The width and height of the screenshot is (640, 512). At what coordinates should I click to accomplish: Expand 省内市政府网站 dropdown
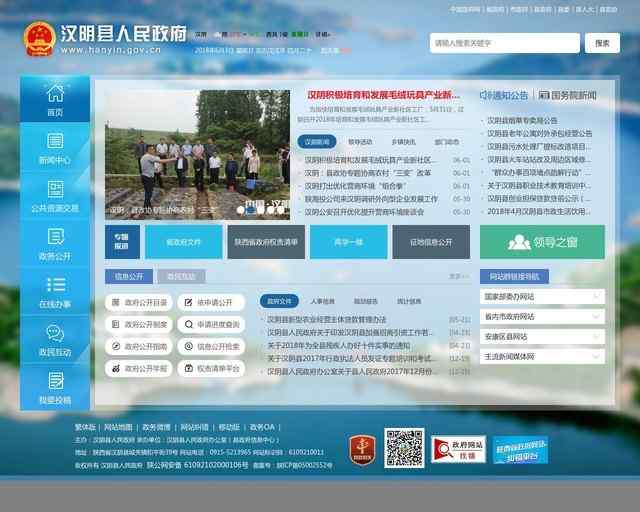[x=542, y=316]
